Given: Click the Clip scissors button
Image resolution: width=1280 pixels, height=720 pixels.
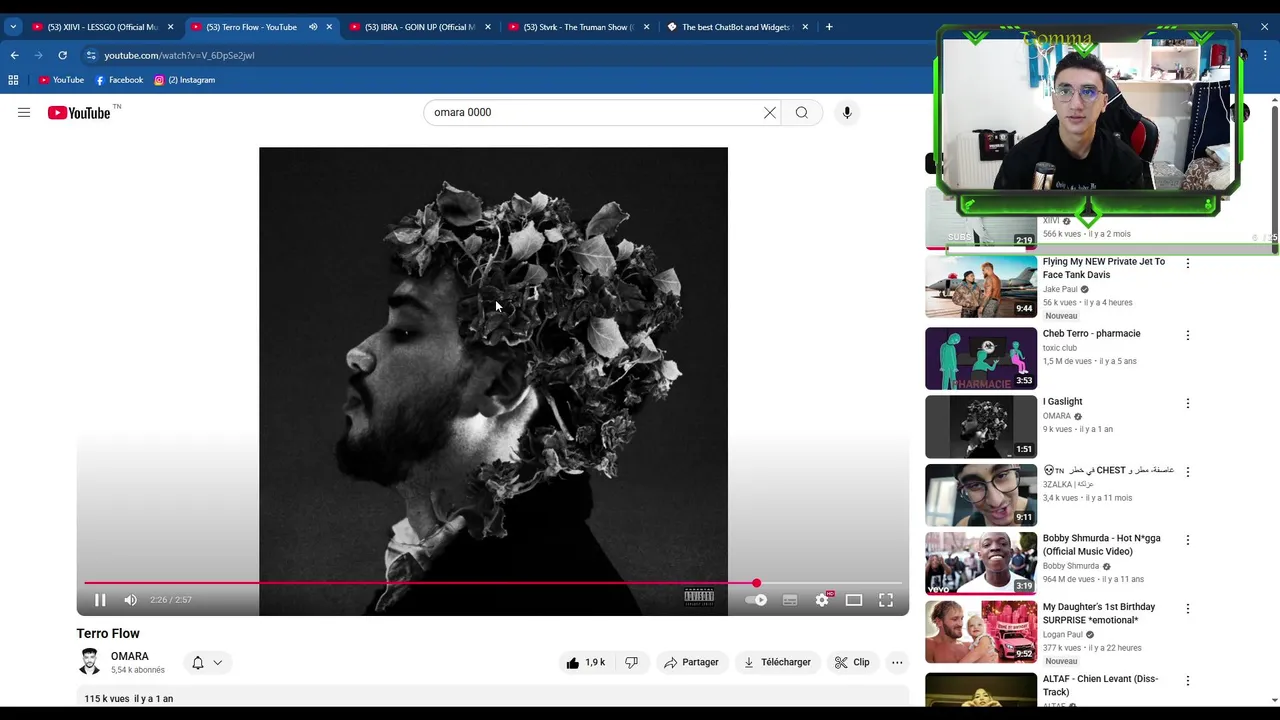Looking at the screenshot, I should tap(852, 662).
